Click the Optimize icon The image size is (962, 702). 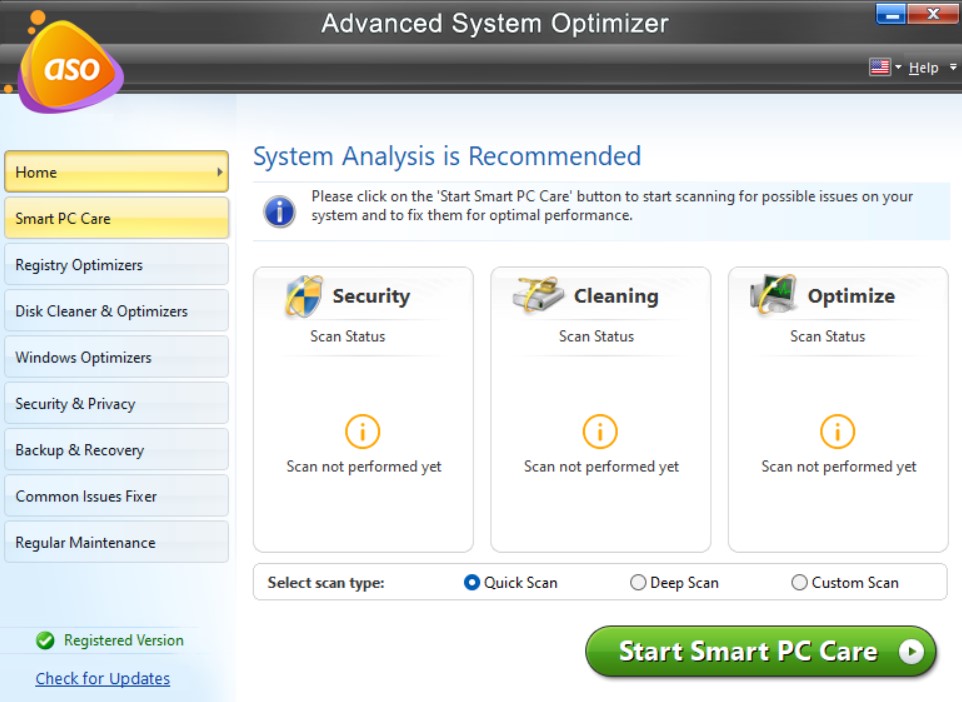774,293
